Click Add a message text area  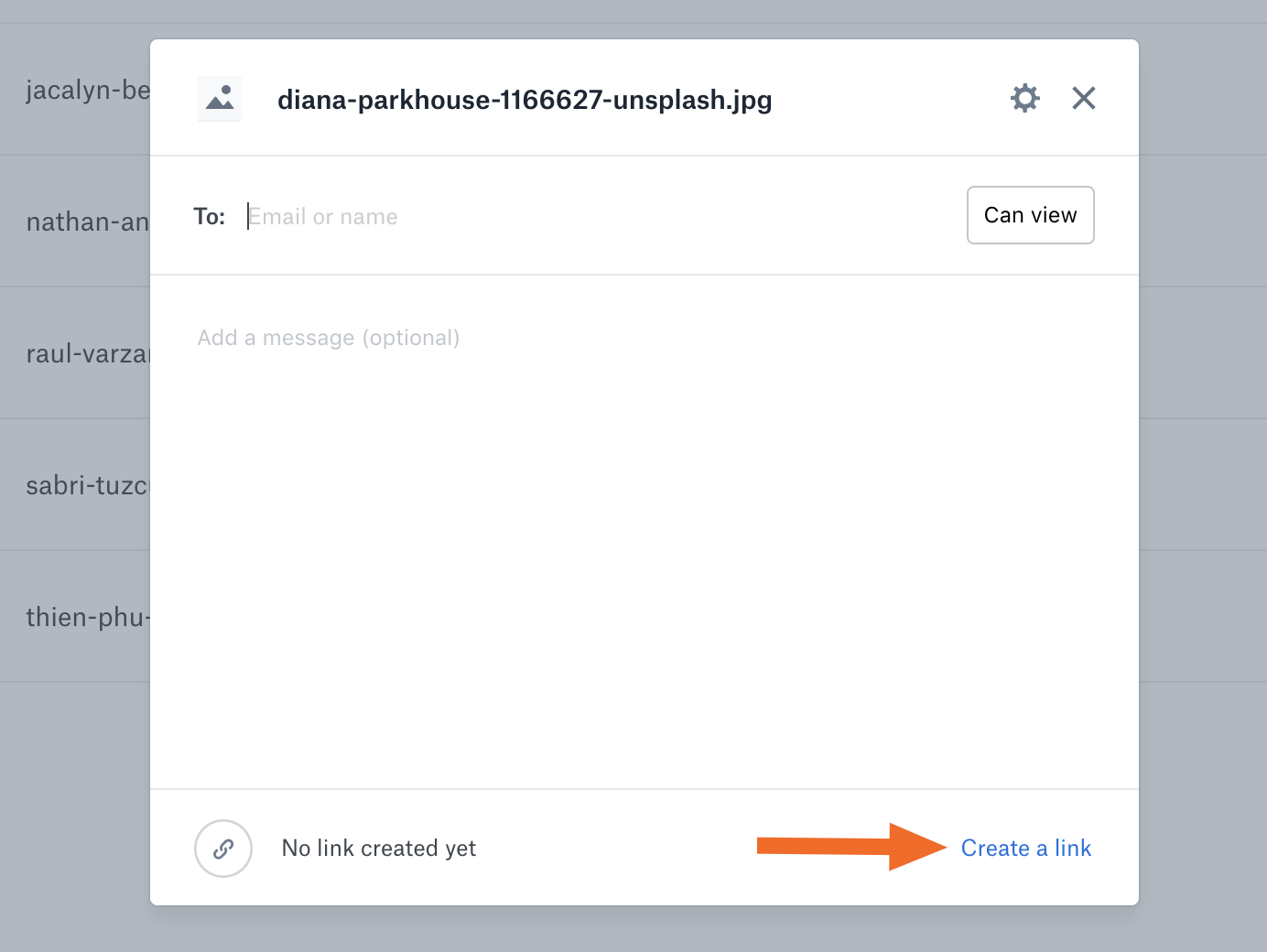click(x=644, y=531)
